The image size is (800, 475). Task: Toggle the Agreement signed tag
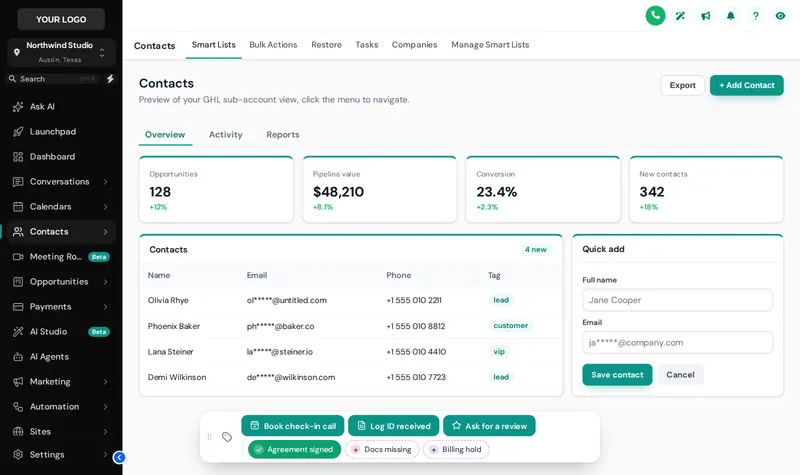point(294,449)
